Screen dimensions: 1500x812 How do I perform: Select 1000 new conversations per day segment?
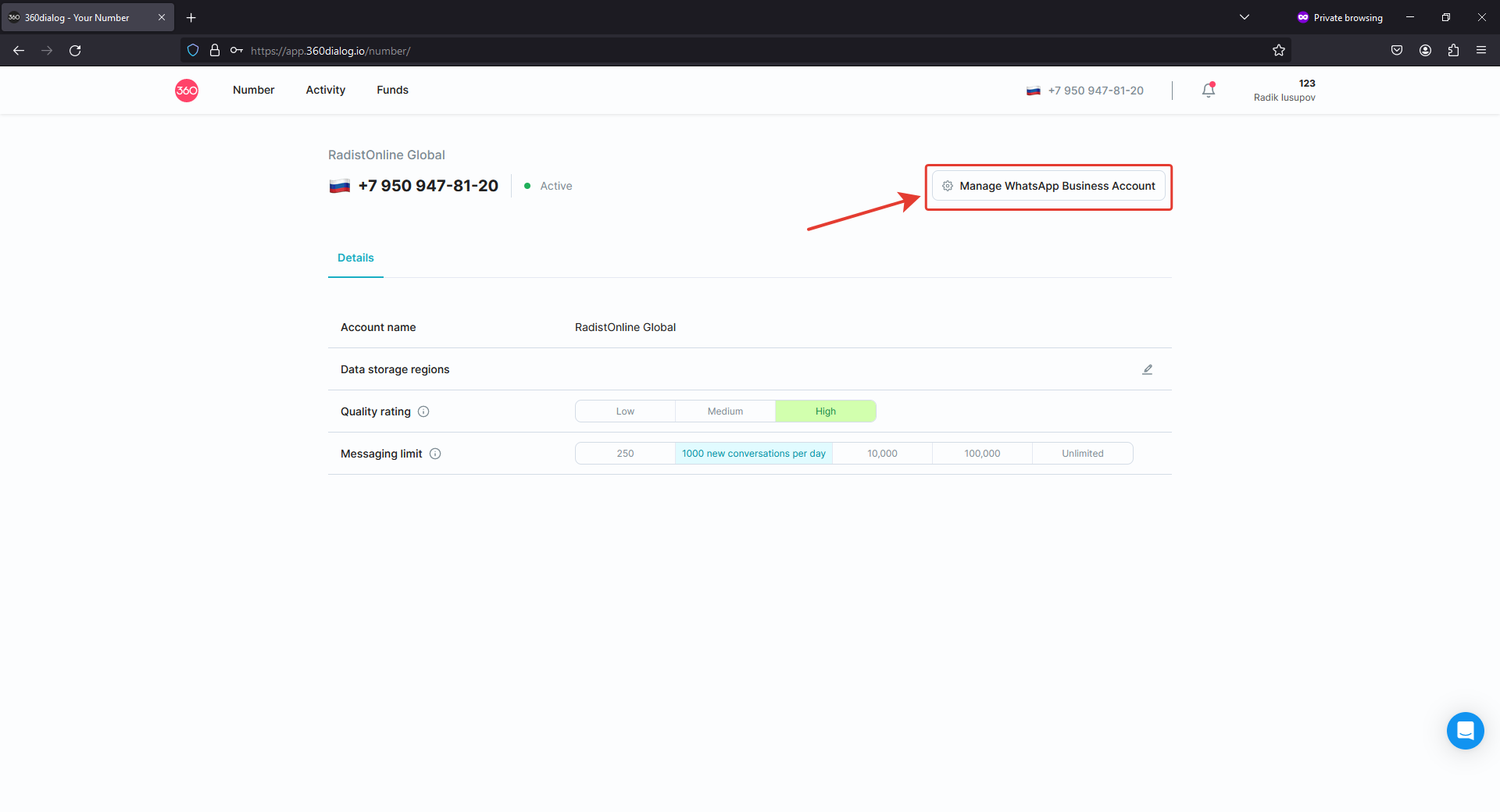tap(754, 454)
